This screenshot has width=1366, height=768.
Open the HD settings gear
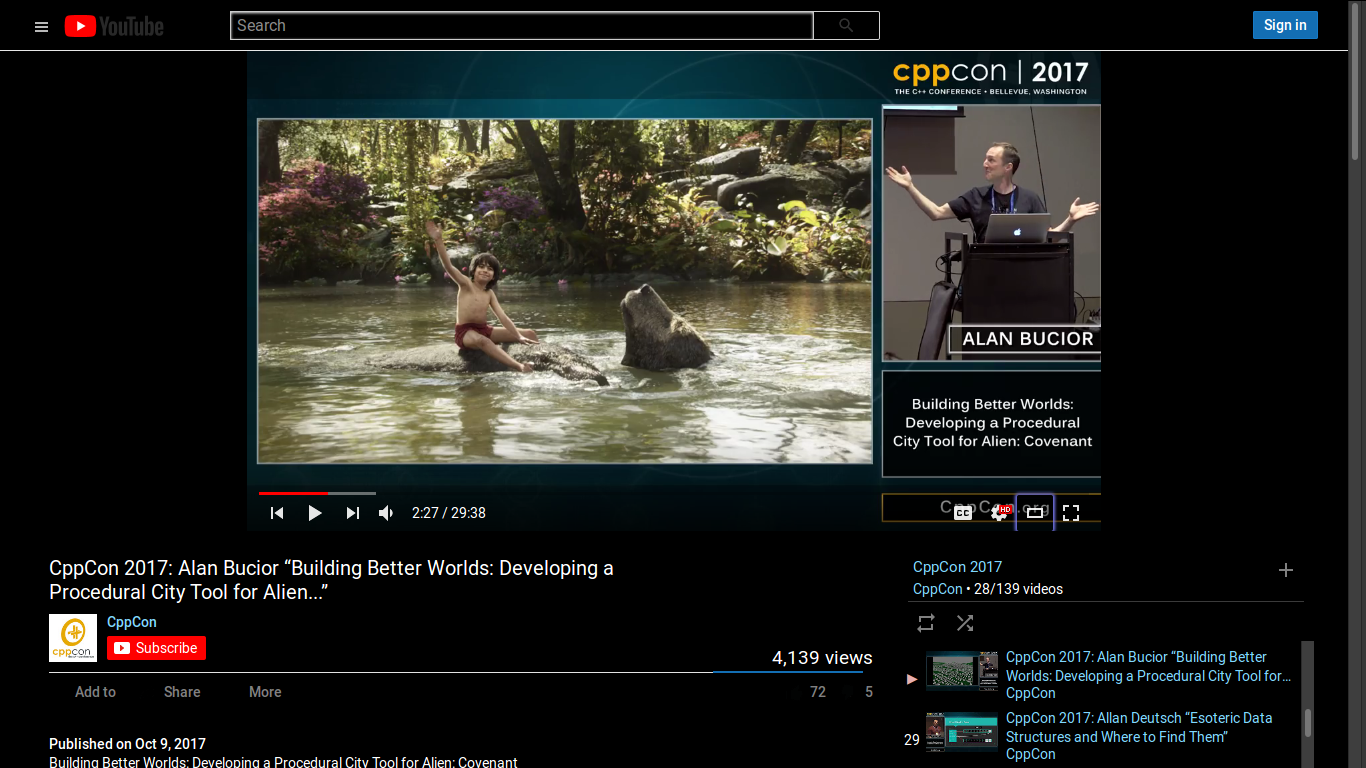(x=999, y=513)
